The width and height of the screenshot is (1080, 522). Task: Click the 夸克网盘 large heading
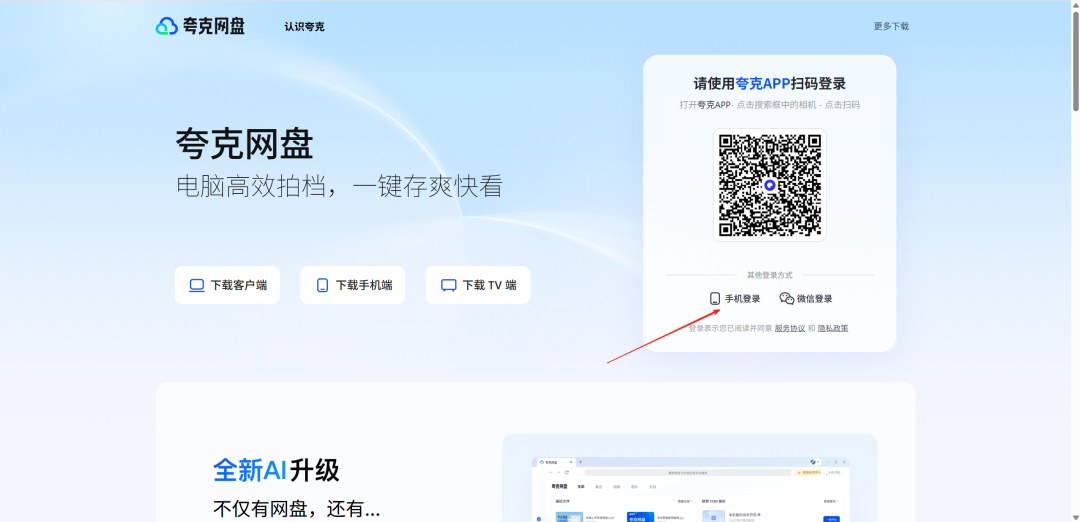click(x=245, y=145)
